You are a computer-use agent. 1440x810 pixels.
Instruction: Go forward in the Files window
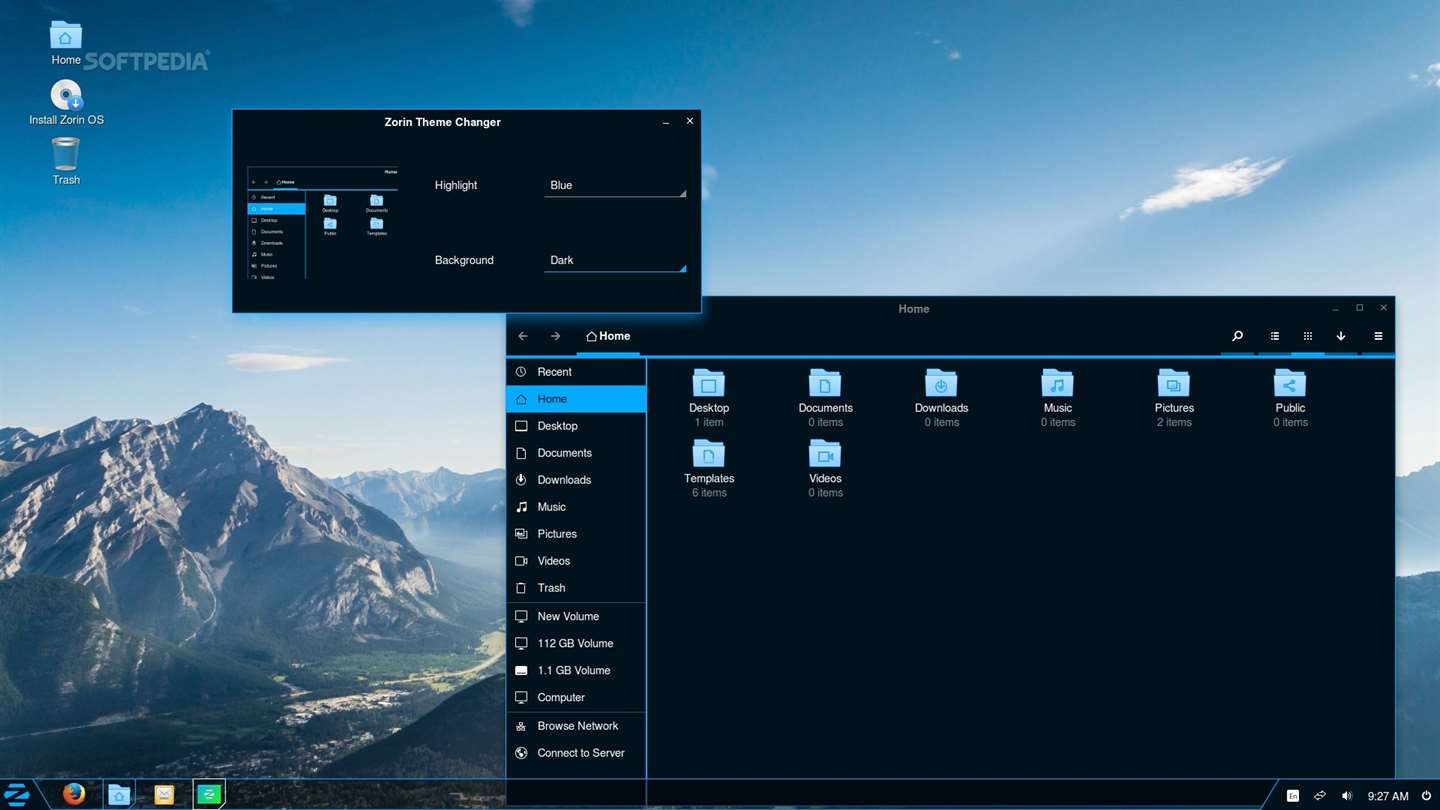tap(556, 336)
